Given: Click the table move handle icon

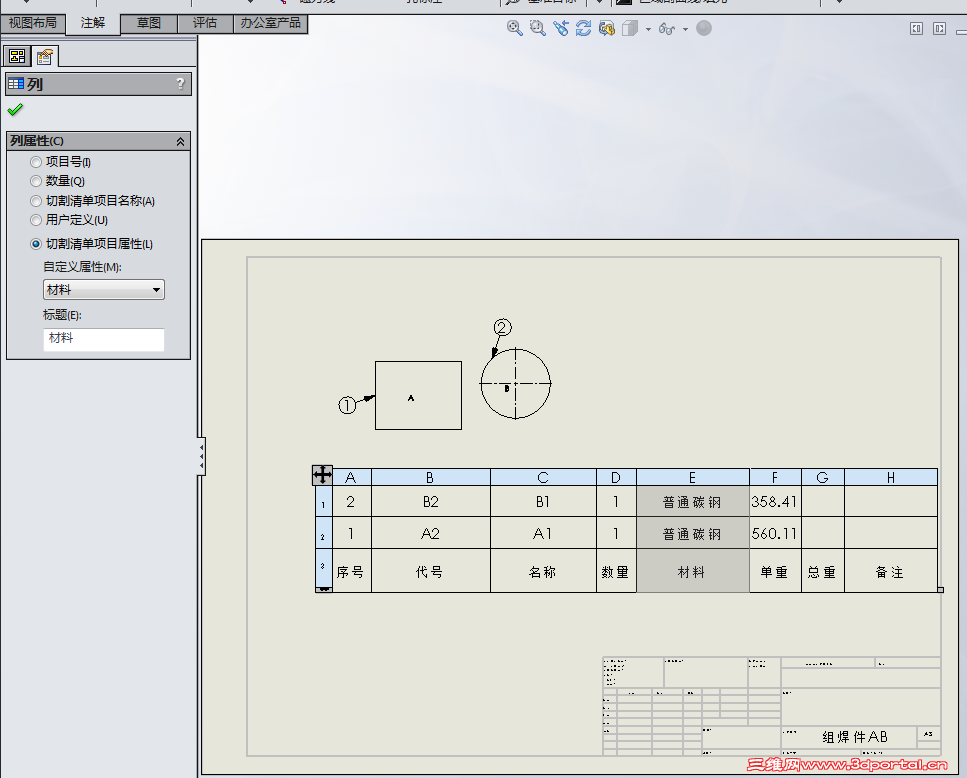Looking at the screenshot, I should (x=323, y=475).
